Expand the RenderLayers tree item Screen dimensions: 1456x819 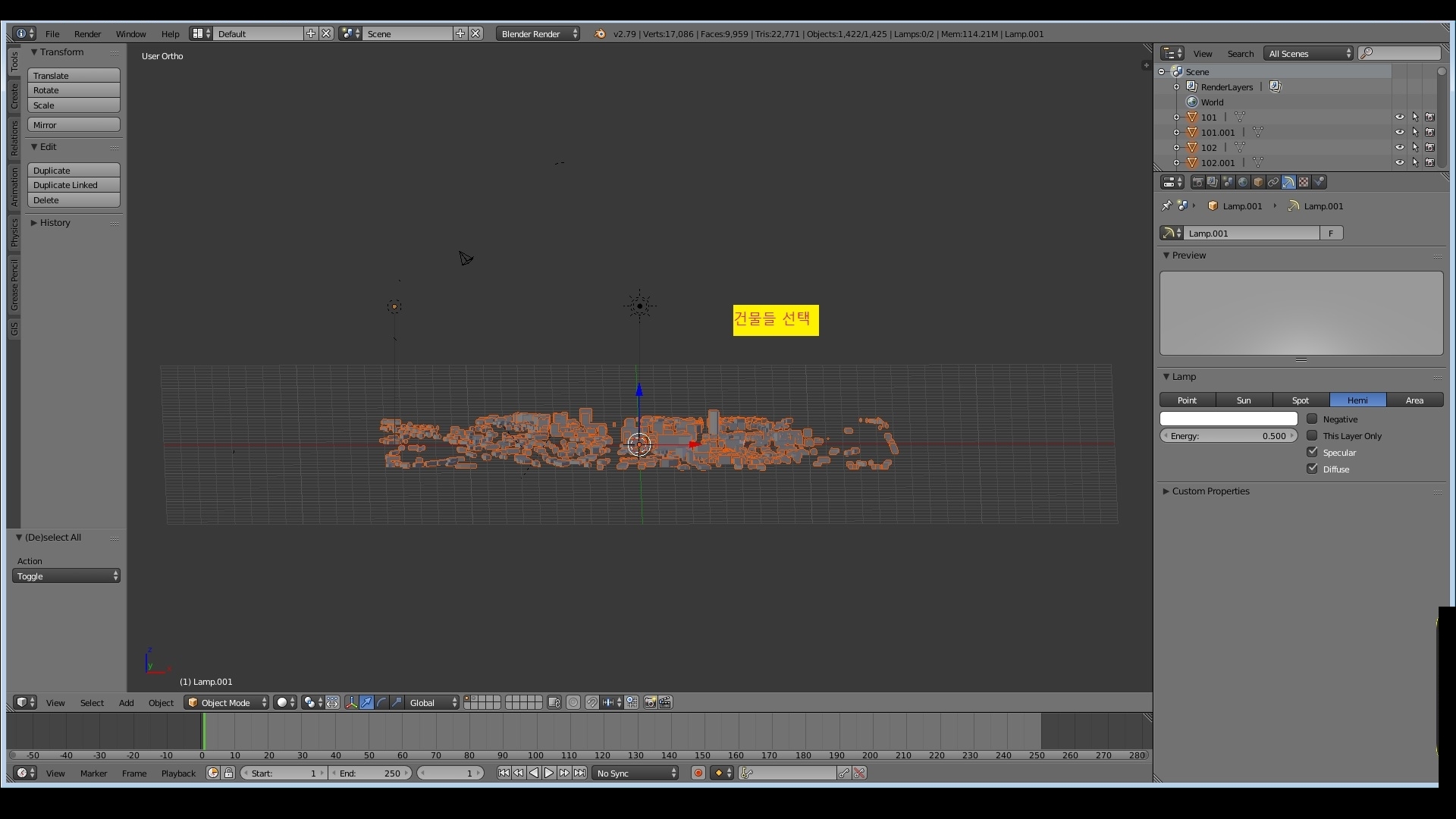tap(1177, 86)
